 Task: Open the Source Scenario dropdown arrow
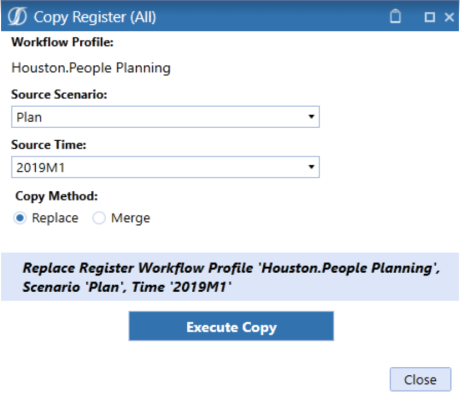point(311,117)
